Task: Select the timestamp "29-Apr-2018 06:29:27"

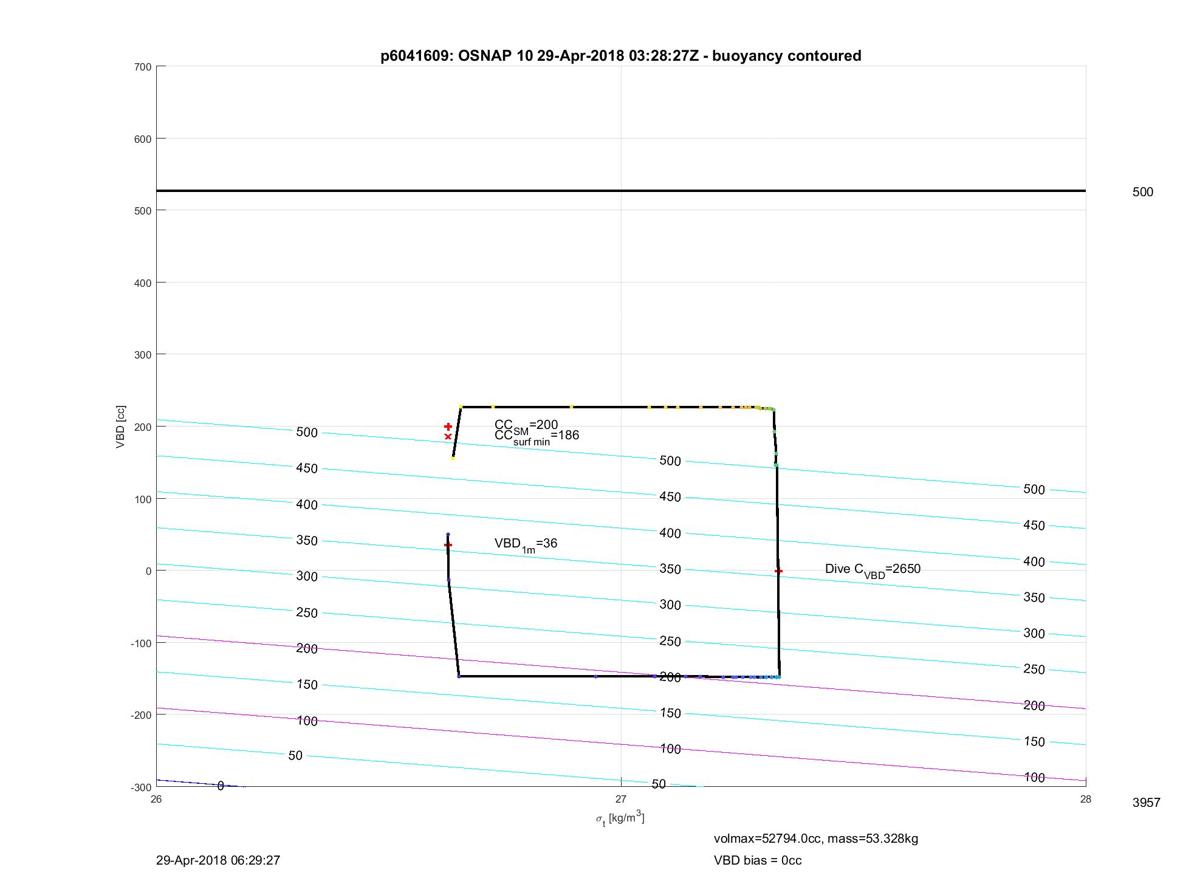Action: pos(218,860)
